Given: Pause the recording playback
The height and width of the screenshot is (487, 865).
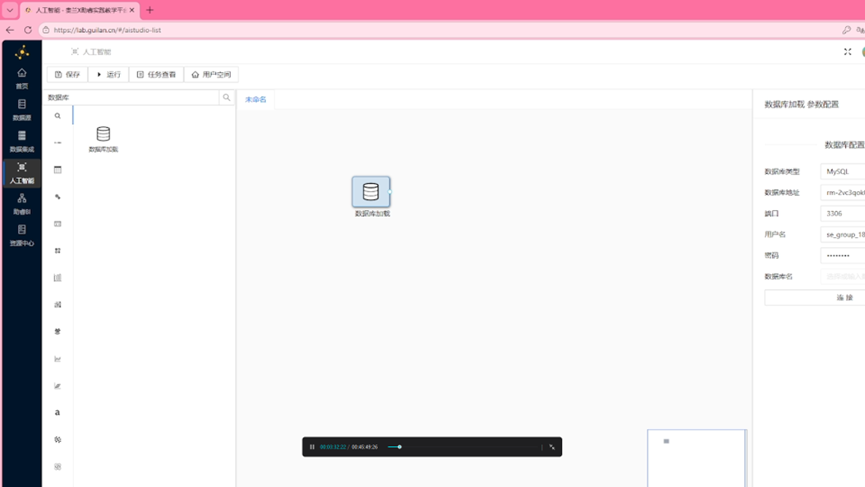Looking at the screenshot, I should [312, 447].
